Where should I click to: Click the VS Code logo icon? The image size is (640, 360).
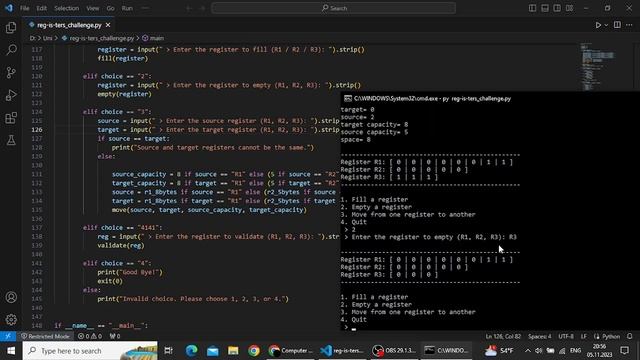click(x=9, y=8)
